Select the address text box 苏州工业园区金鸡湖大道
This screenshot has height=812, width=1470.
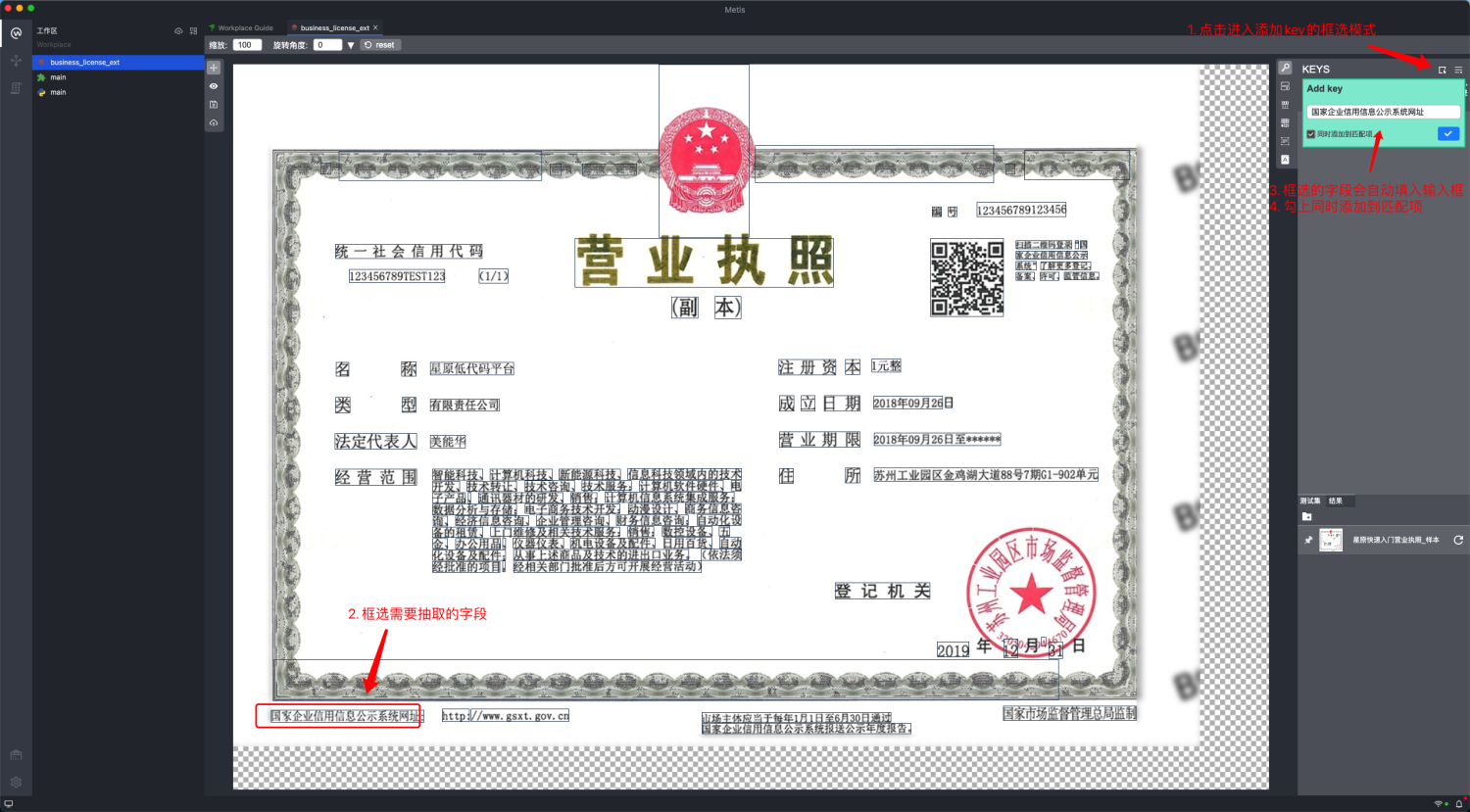click(x=986, y=474)
